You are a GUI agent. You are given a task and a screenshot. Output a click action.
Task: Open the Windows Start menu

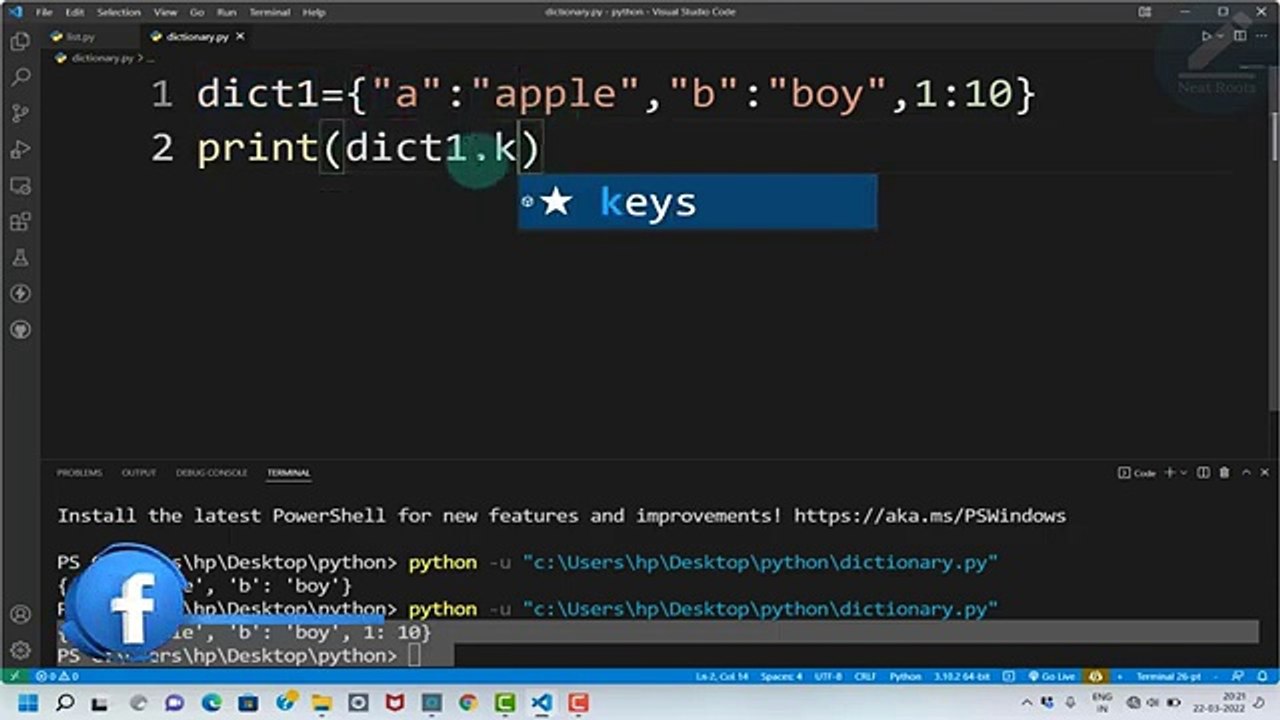click(27, 703)
